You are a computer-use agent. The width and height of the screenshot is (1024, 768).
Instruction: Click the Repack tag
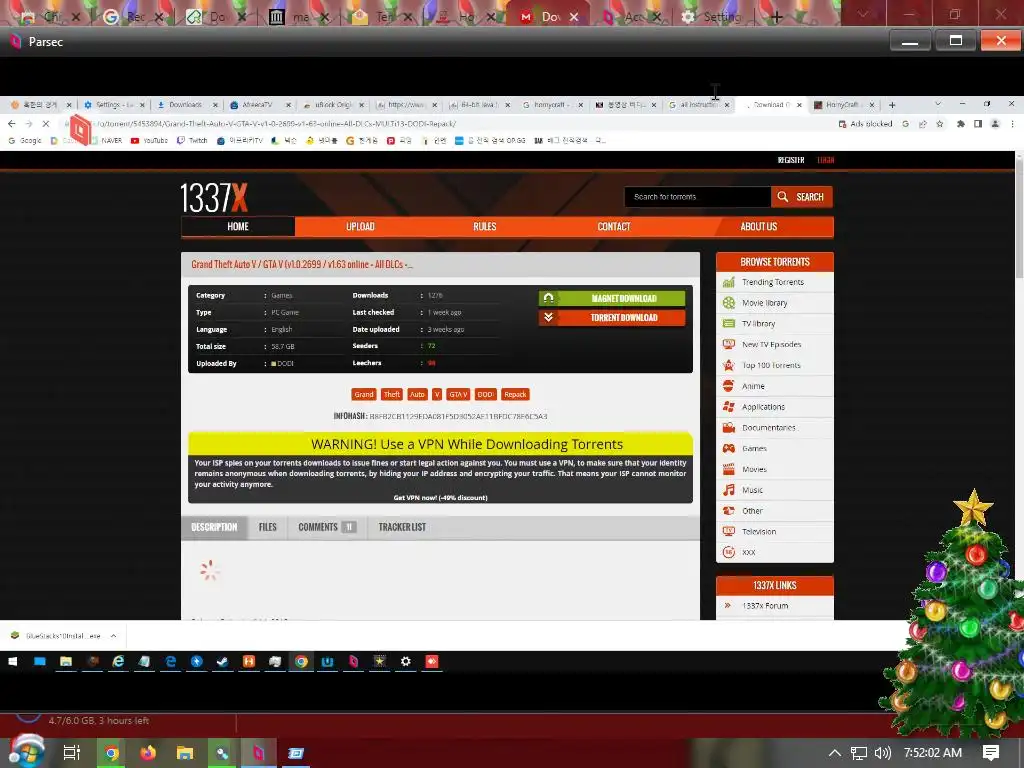coord(515,394)
